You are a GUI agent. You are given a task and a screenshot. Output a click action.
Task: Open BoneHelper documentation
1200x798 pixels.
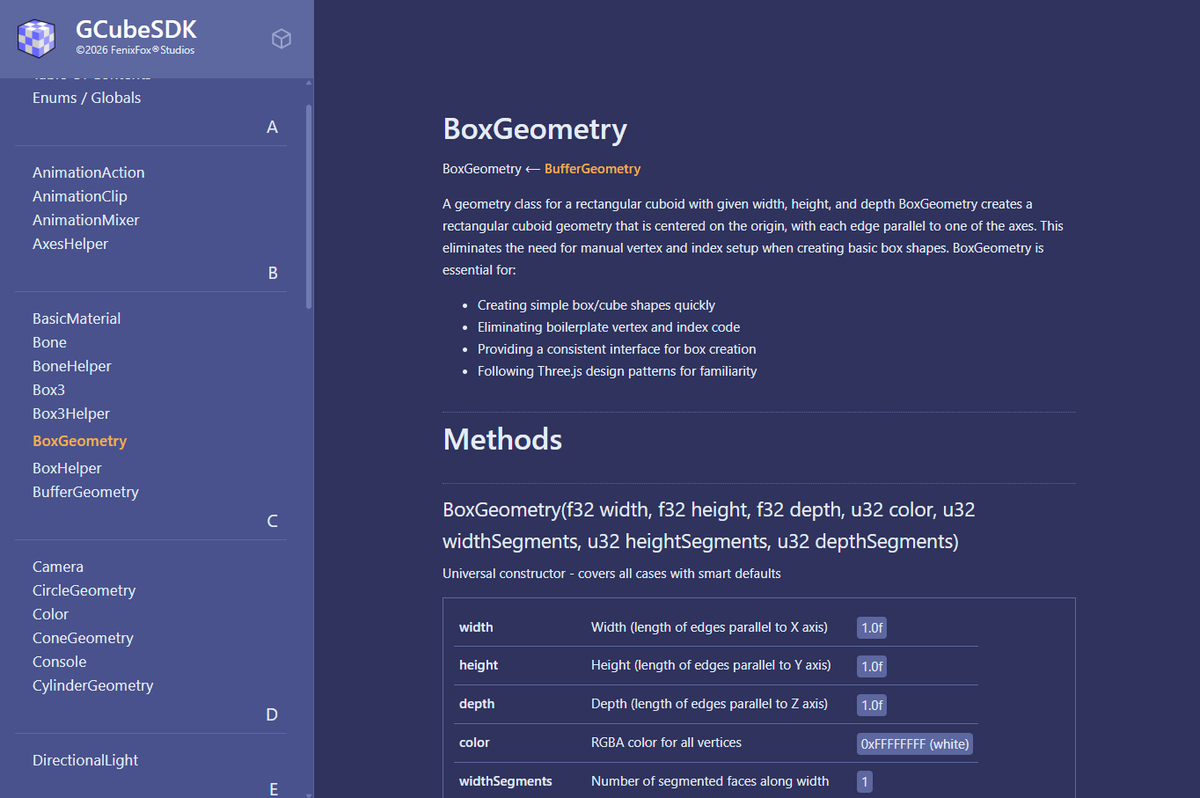click(72, 367)
